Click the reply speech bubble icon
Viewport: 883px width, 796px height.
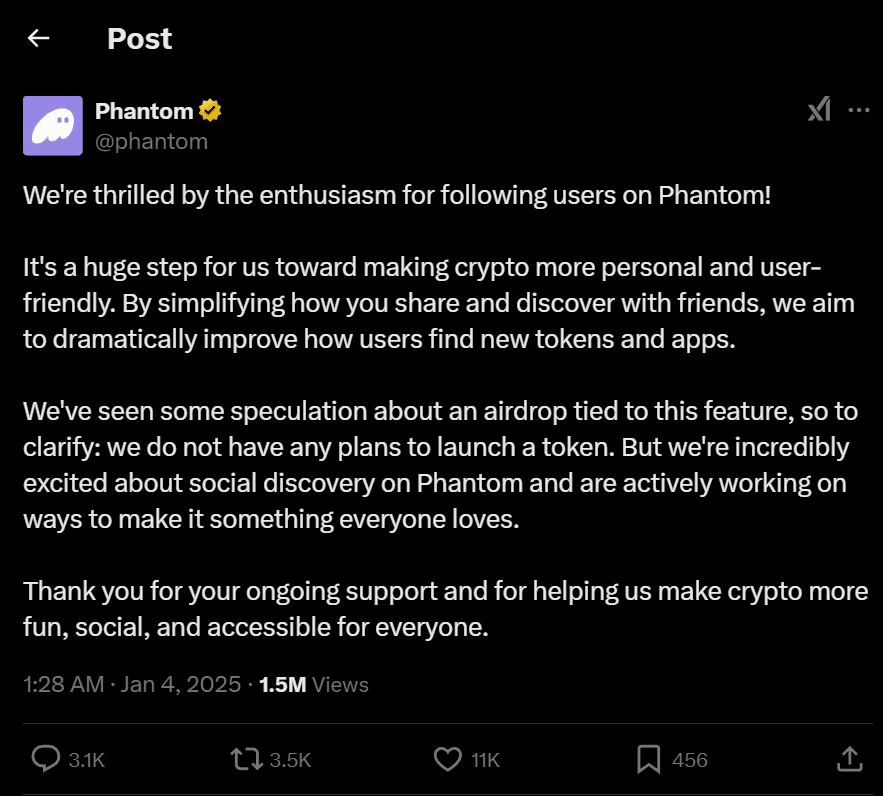coord(46,760)
